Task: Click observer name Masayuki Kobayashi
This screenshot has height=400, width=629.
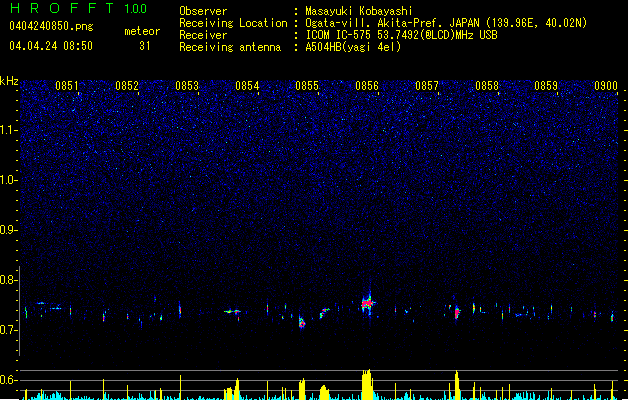Action: pos(359,11)
